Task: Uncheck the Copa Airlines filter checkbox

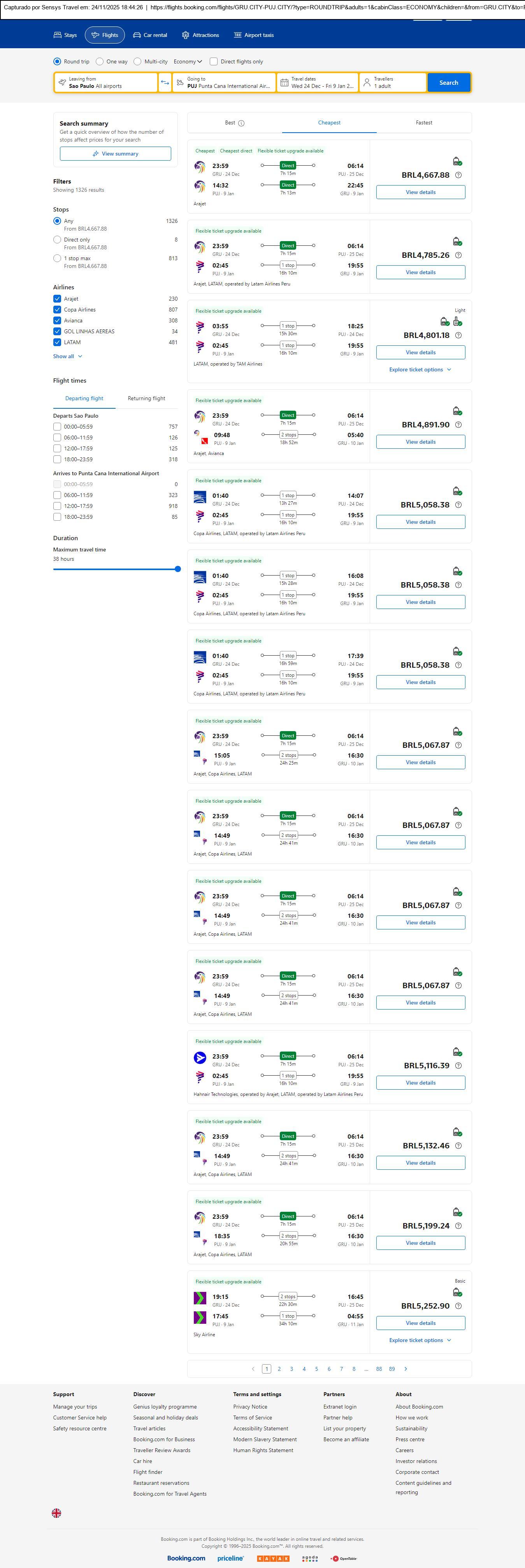Action: click(57, 310)
